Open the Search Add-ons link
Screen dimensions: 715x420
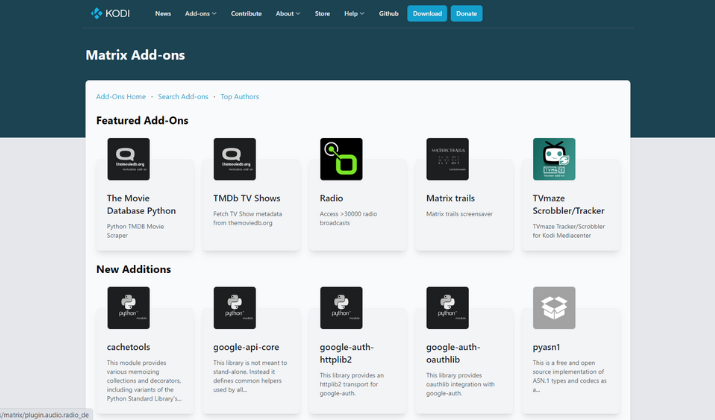click(x=183, y=97)
